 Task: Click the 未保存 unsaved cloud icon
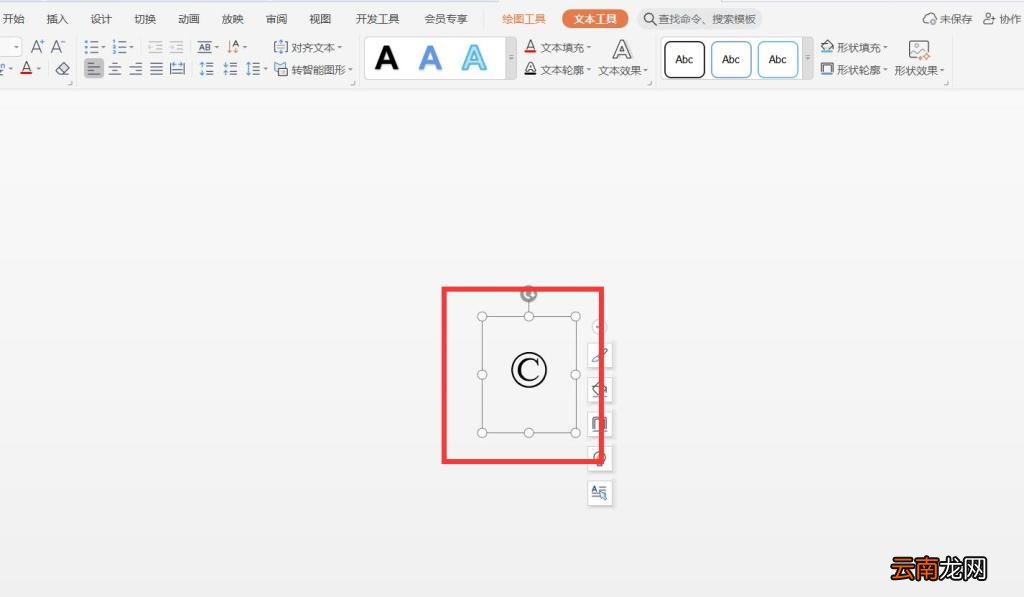click(947, 19)
